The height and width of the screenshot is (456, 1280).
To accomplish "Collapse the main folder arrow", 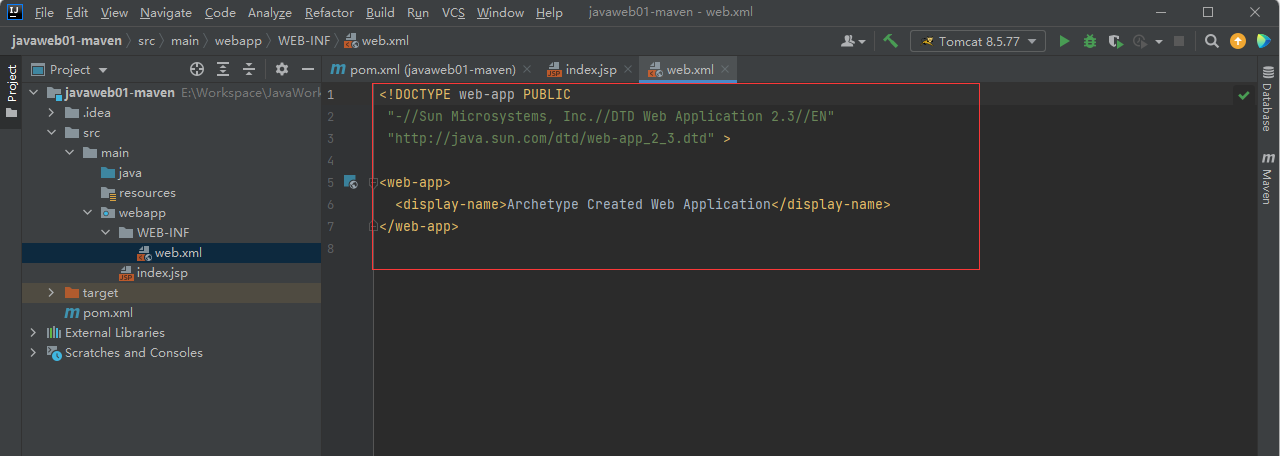I will pyautogui.click(x=70, y=153).
